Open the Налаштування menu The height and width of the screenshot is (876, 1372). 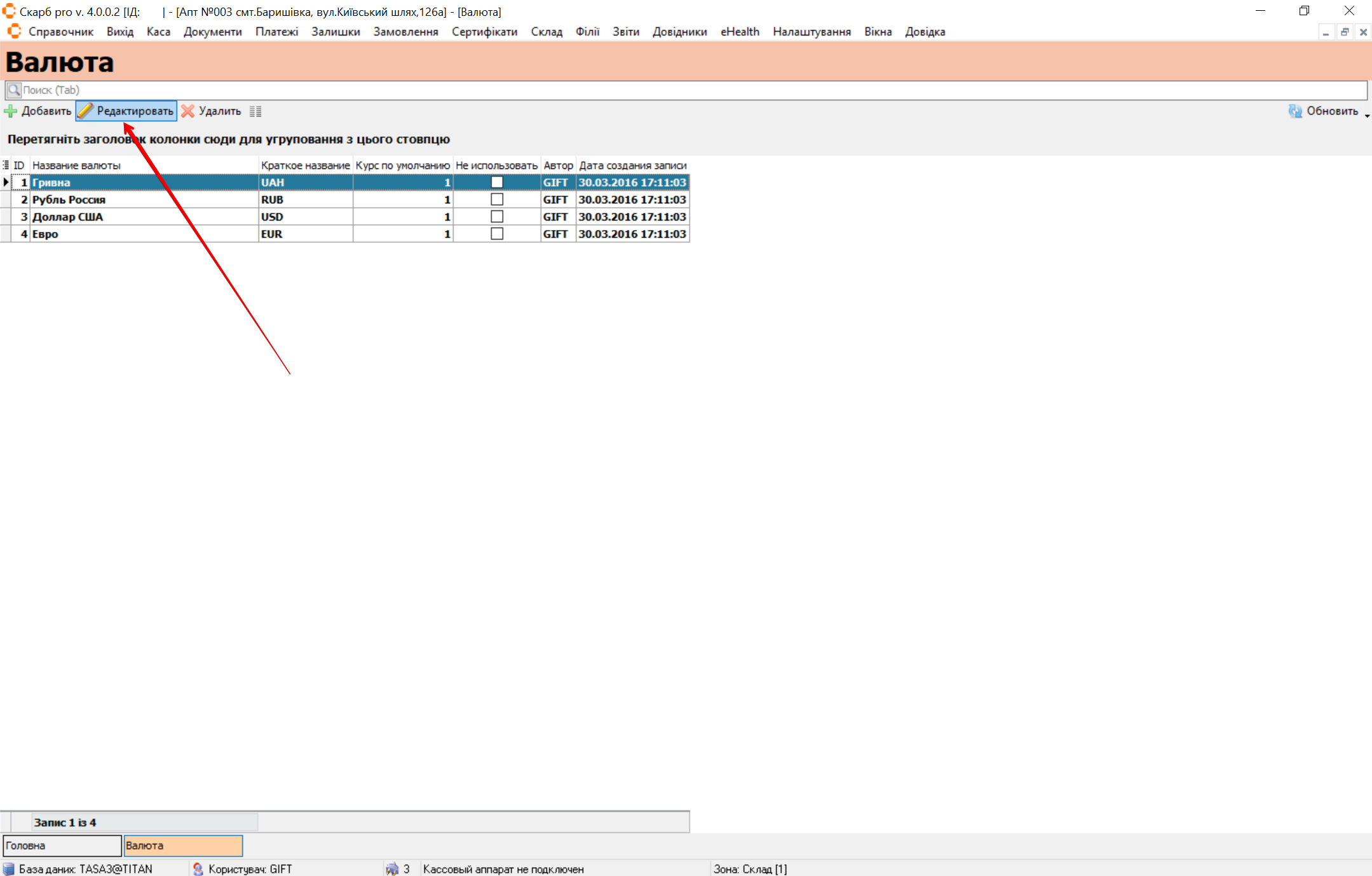[x=812, y=32]
